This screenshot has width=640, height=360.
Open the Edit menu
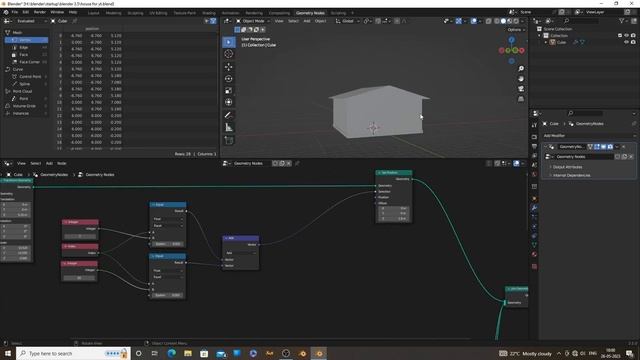[x=25, y=12]
